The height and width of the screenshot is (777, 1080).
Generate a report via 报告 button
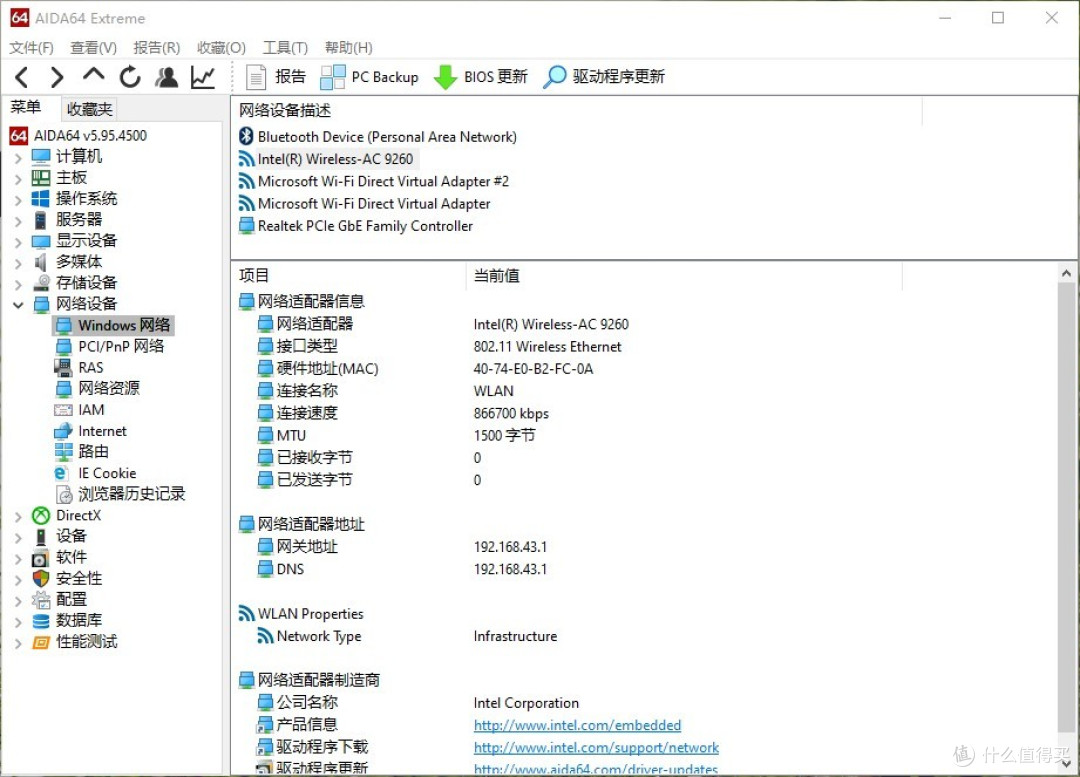tap(276, 76)
